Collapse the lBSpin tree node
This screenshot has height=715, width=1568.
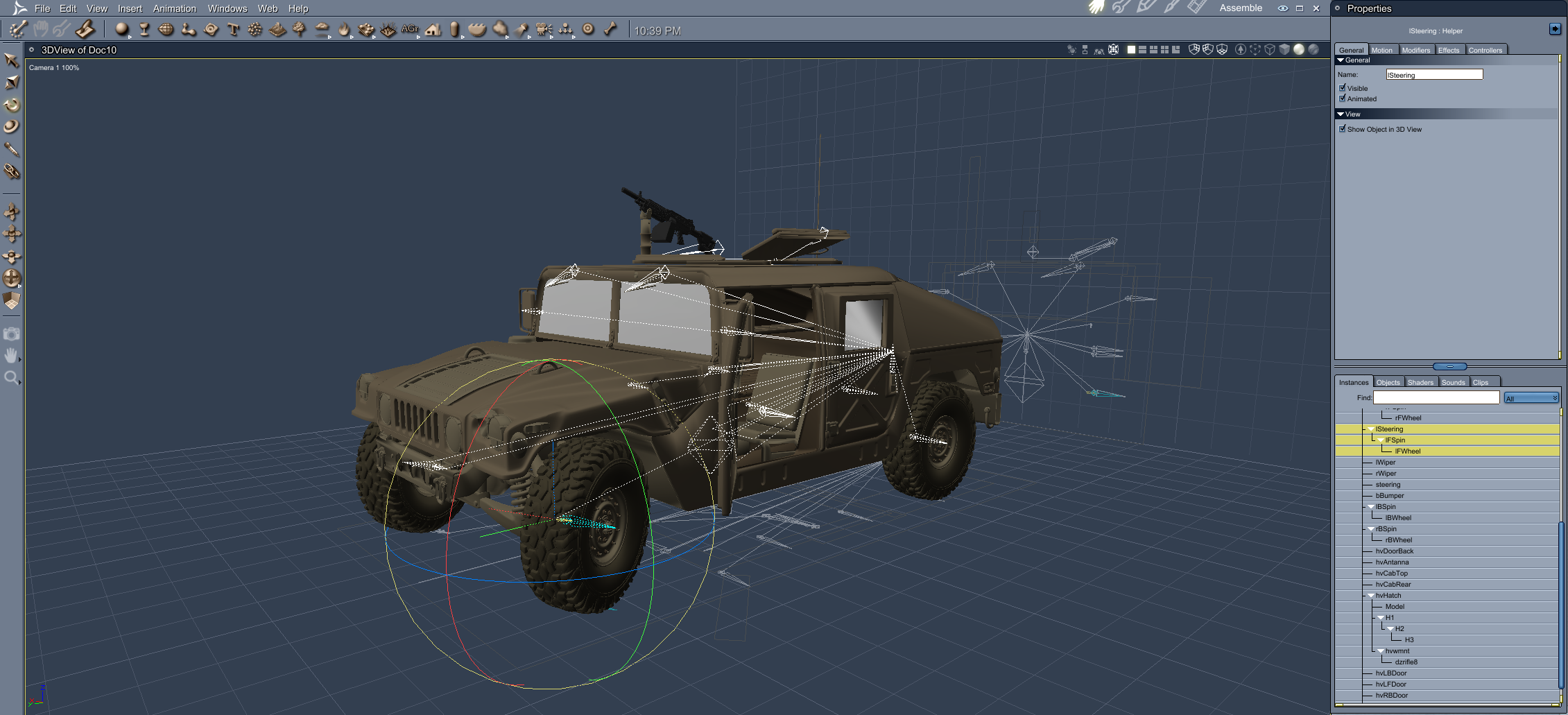tap(1371, 507)
